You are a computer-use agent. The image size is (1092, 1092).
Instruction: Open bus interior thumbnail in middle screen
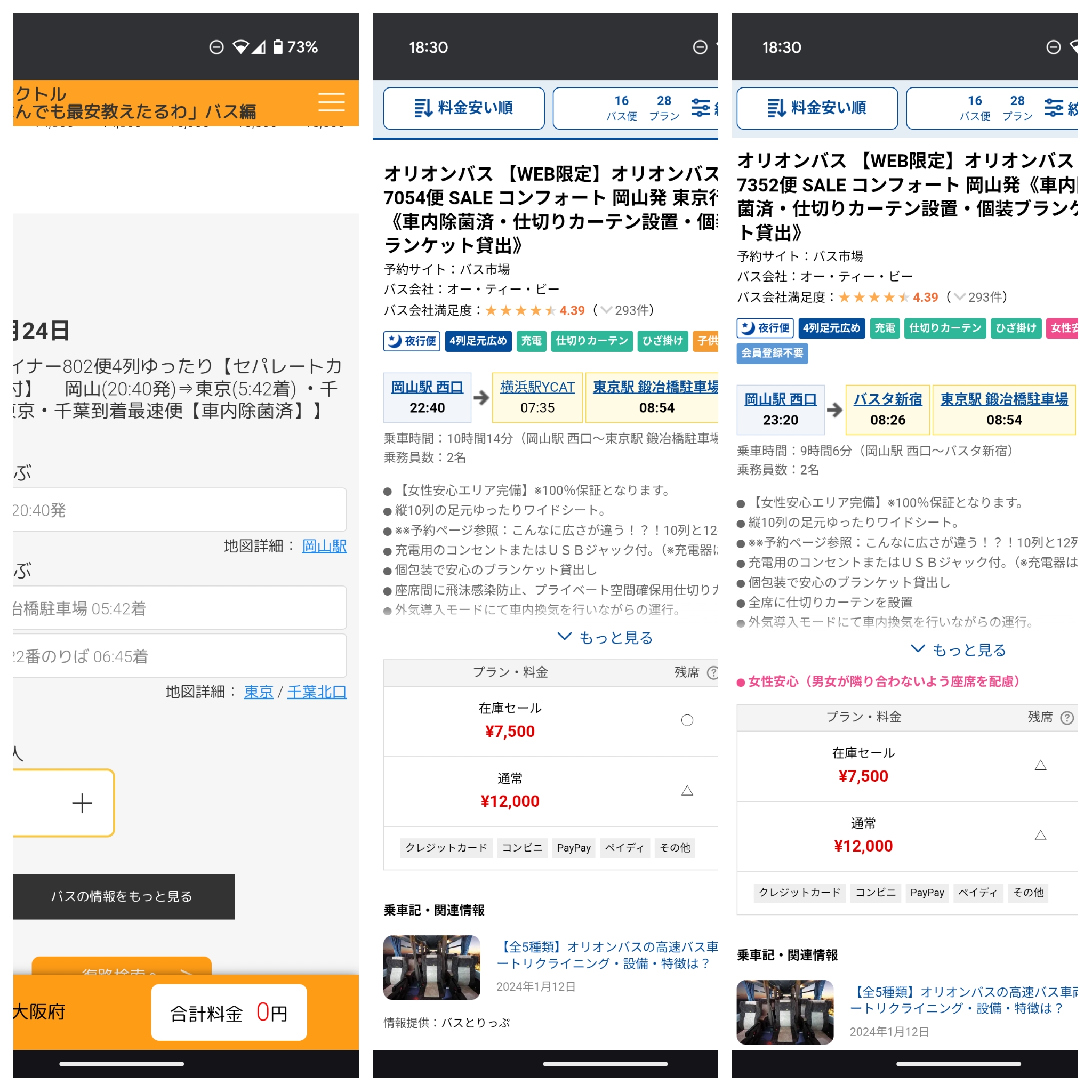(x=432, y=967)
